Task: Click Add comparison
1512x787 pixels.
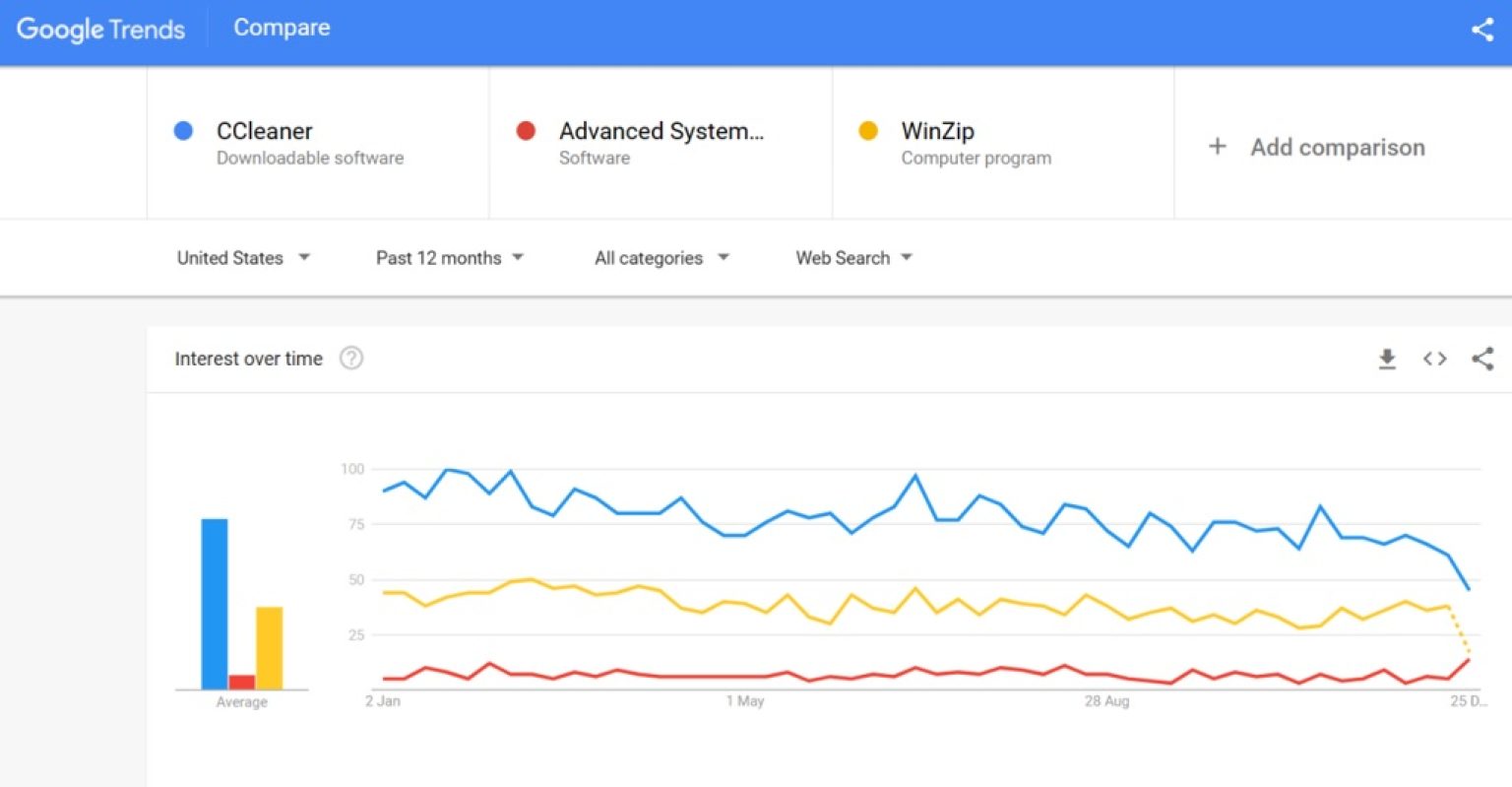Action: click(x=1337, y=147)
